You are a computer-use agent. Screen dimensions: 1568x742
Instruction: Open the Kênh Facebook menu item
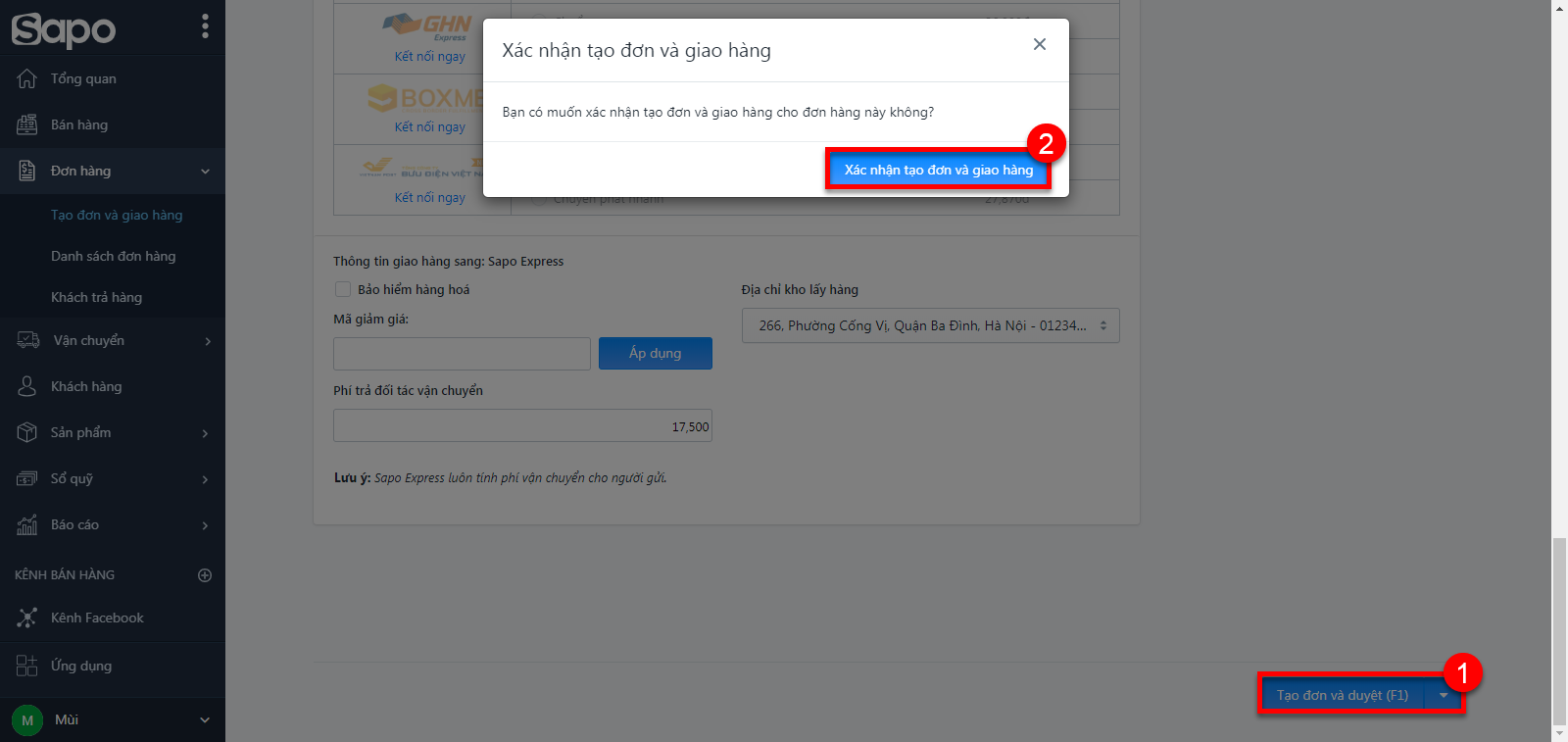coord(97,618)
